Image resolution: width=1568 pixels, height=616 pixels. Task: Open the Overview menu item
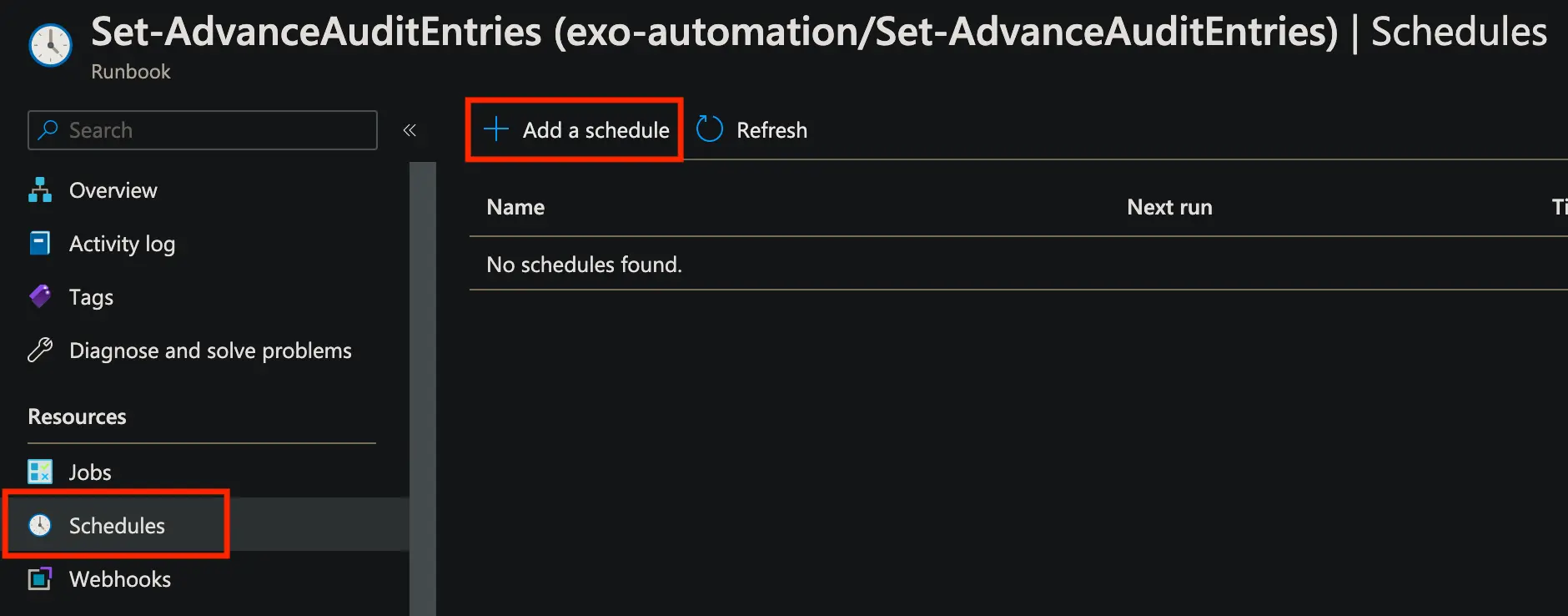click(113, 190)
